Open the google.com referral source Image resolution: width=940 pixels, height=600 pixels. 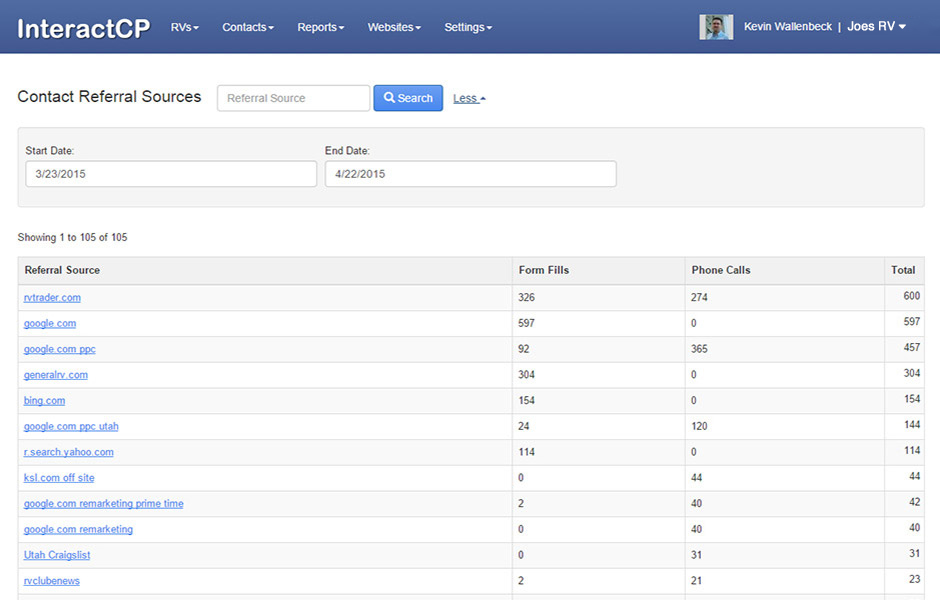pyautogui.click(x=50, y=323)
